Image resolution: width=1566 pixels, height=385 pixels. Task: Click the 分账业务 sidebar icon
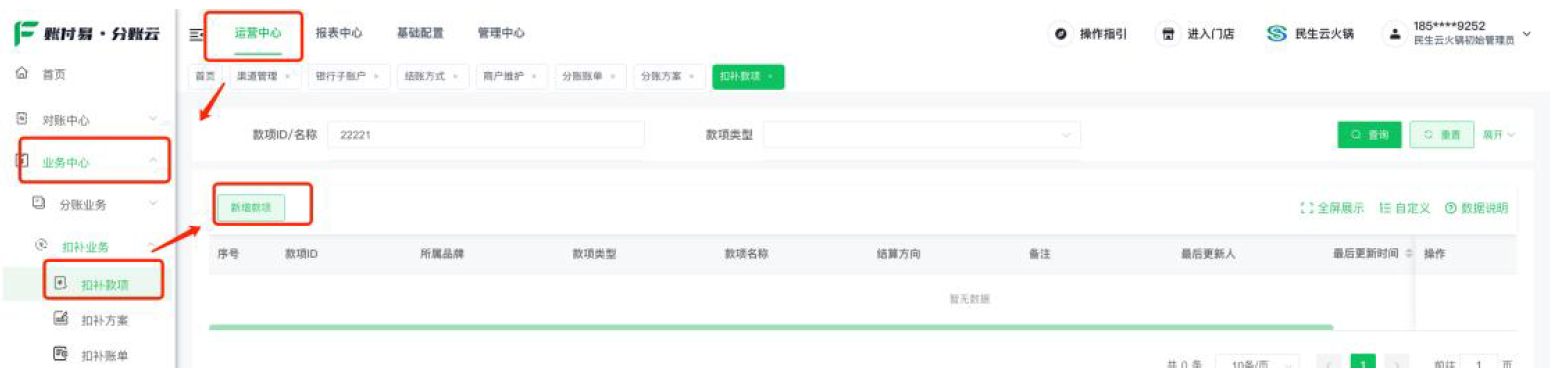(x=39, y=203)
